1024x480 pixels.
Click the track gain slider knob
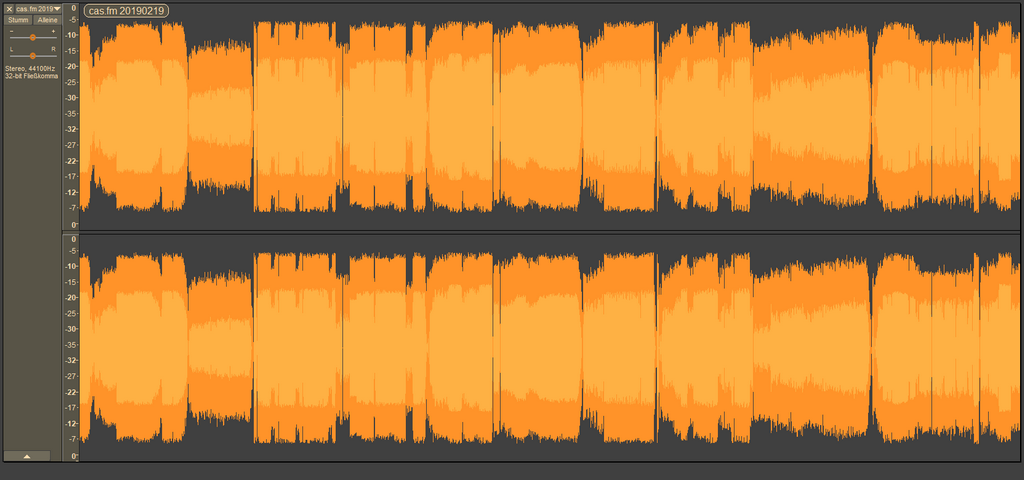33,38
